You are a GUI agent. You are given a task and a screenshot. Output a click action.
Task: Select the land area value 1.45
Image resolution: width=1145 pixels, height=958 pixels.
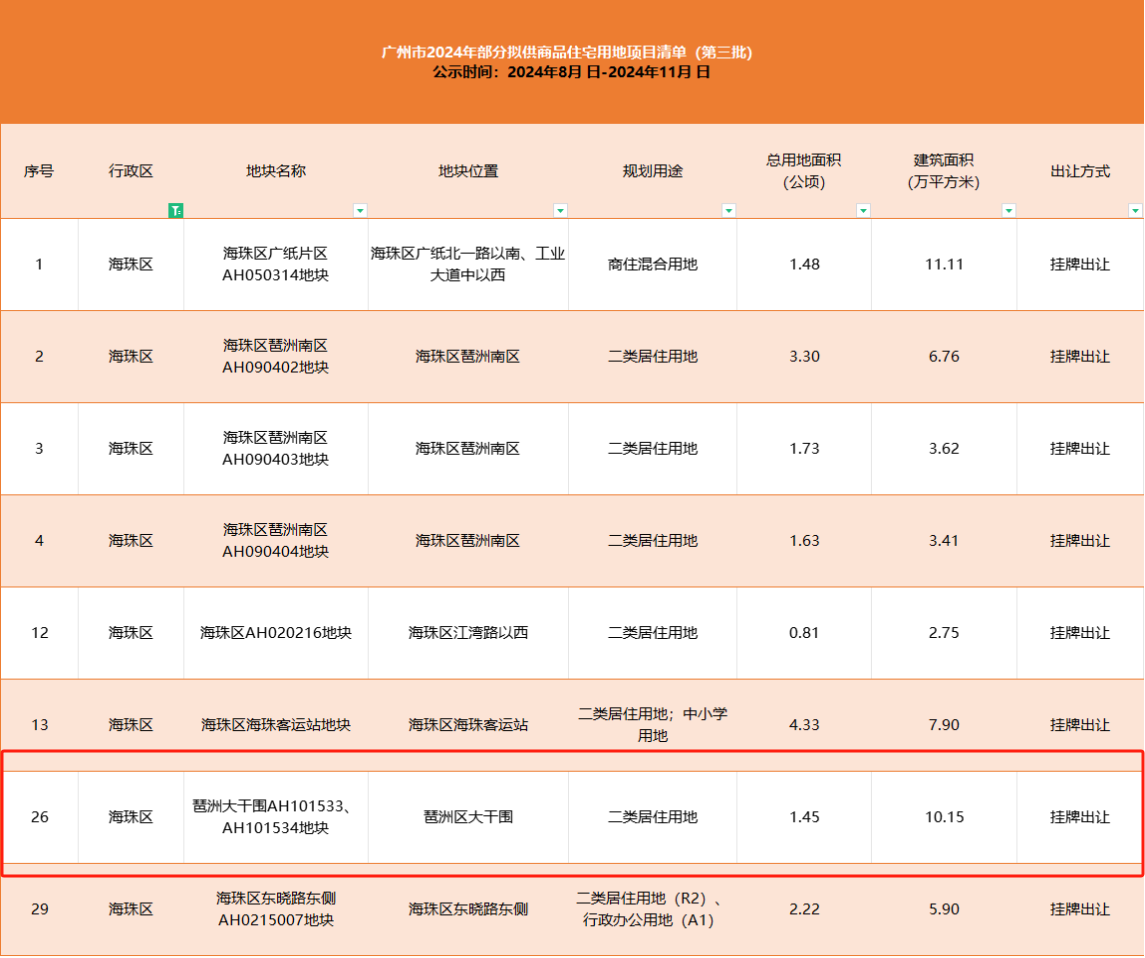[804, 816]
